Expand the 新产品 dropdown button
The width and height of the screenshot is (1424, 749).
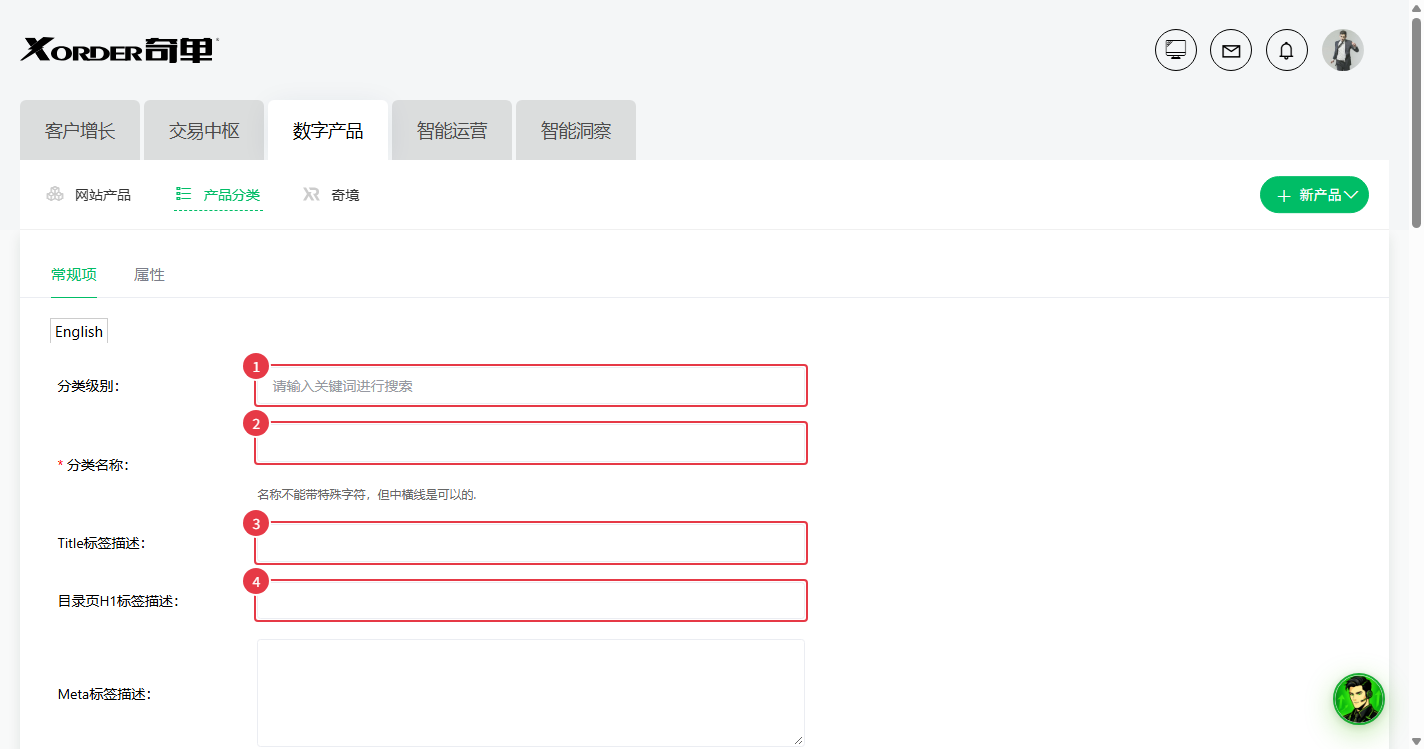(1314, 195)
